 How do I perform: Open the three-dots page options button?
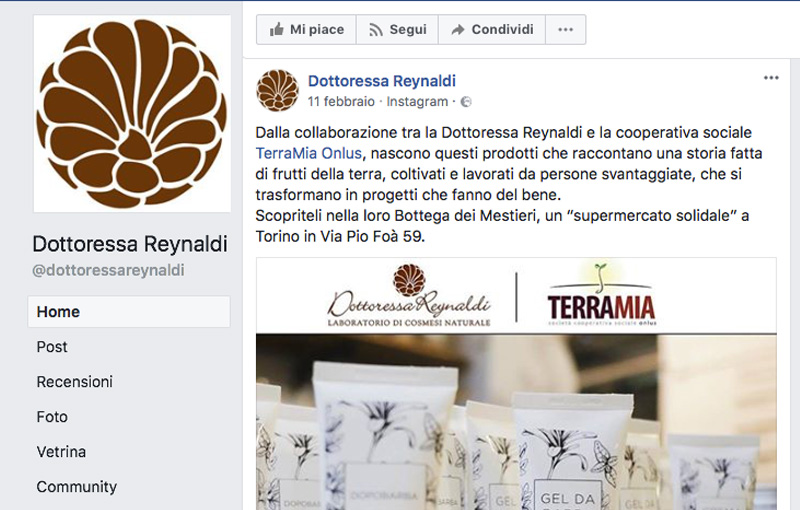click(565, 30)
